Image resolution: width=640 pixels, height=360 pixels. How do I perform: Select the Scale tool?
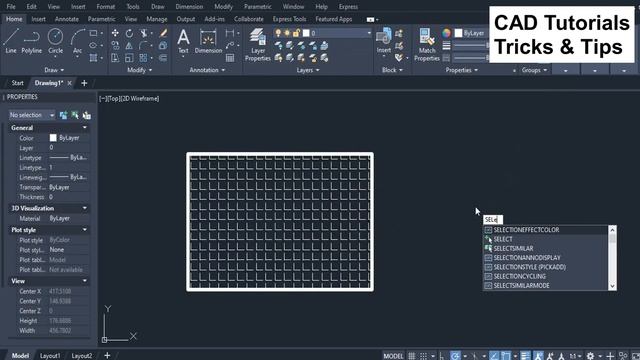pos(129,58)
